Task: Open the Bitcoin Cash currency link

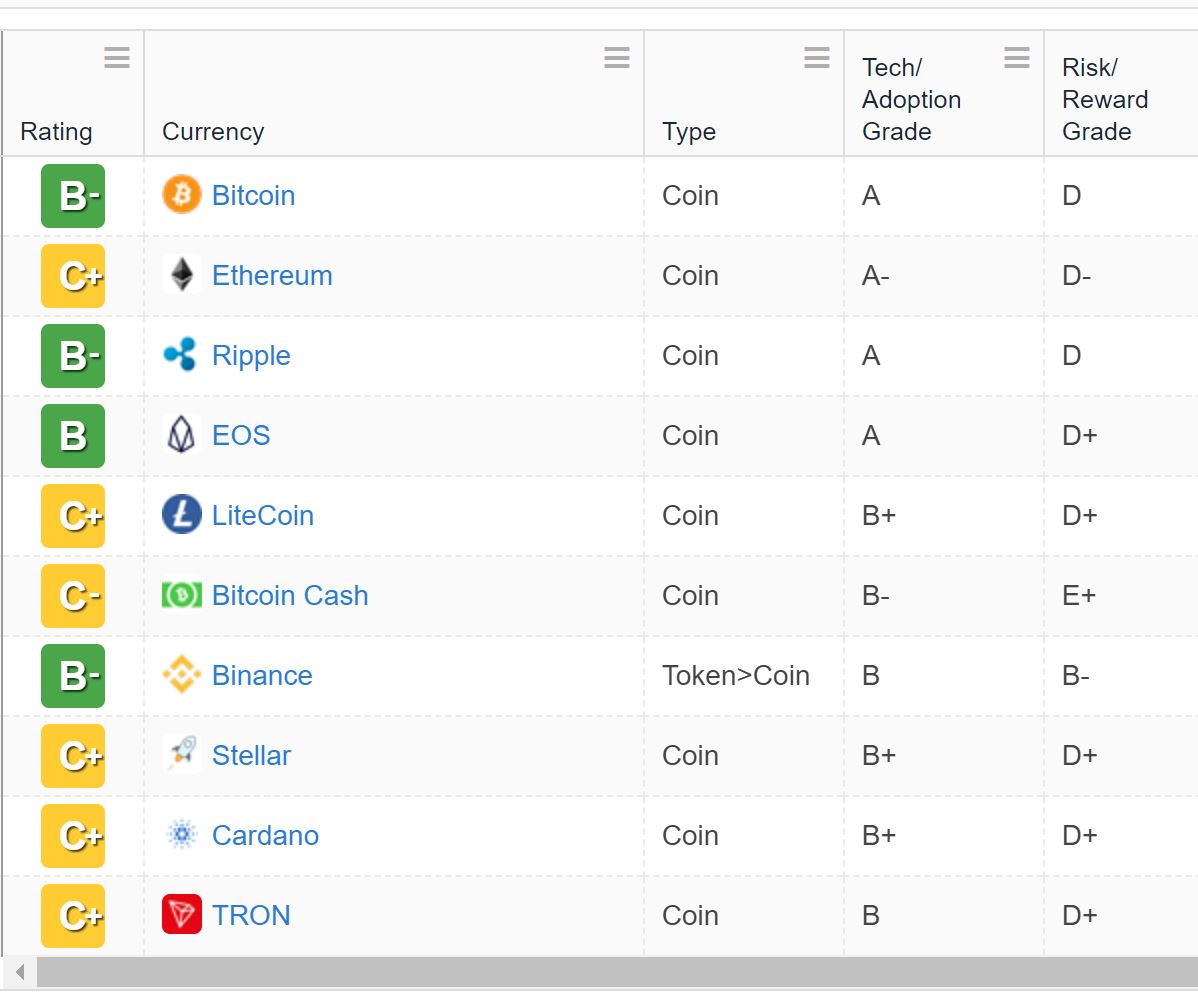Action: click(x=290, y=595)
